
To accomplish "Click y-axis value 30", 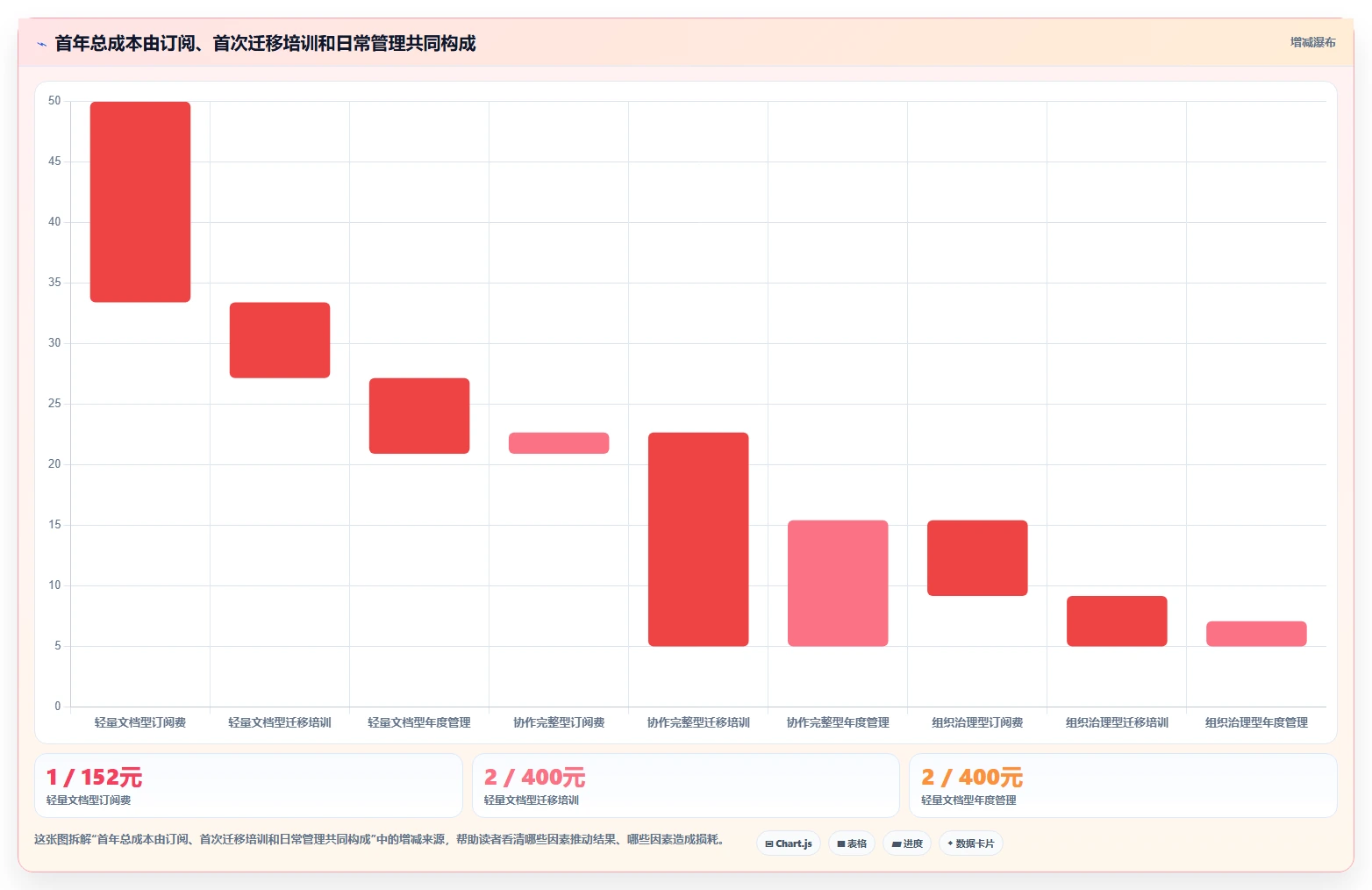I will point(54,343).
